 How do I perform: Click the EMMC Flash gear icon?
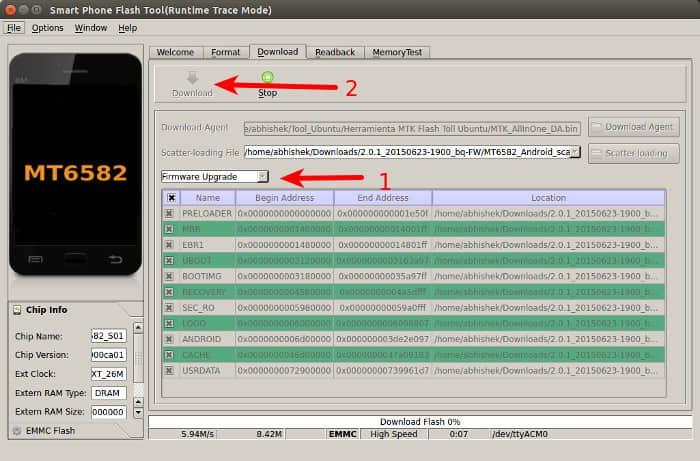click(15, 431)
